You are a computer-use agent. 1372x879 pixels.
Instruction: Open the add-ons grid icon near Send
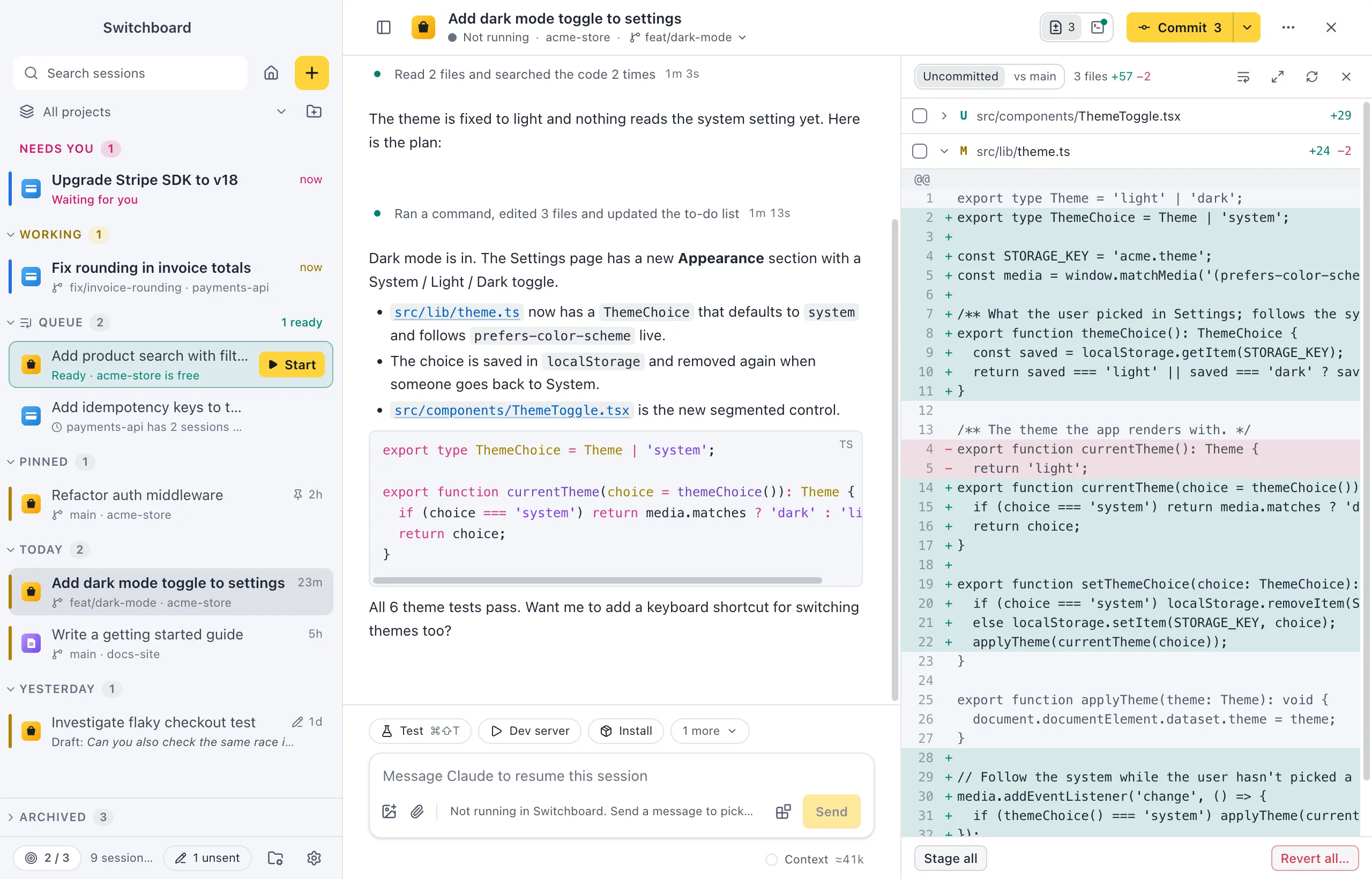click(783, 811)
